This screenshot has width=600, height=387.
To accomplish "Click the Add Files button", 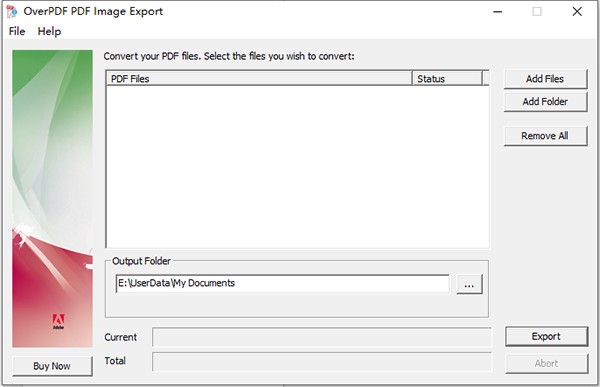I will click(545, 79).
